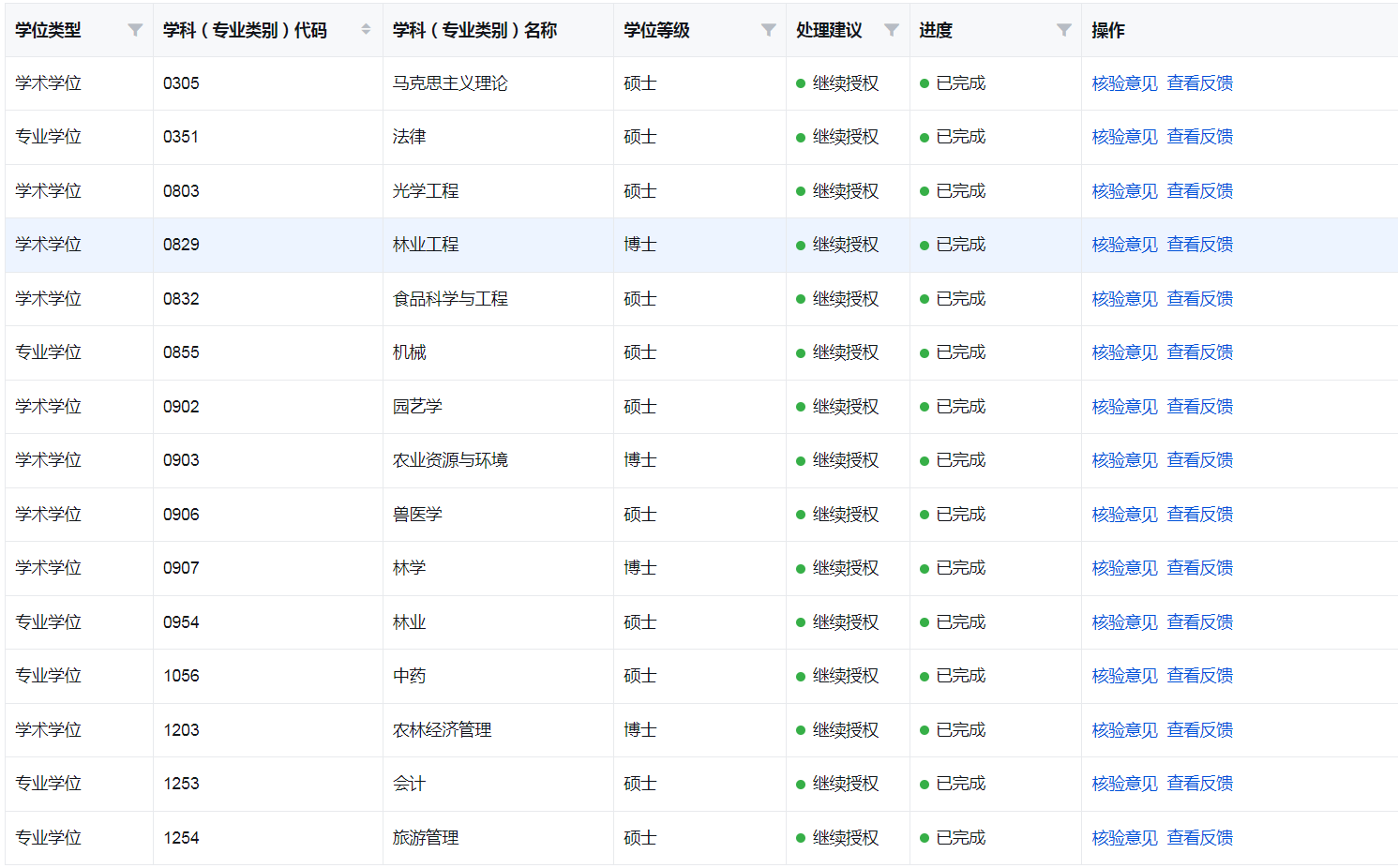Open filter icon in 处理建议 column header
1398x868 pixels.
892,30
